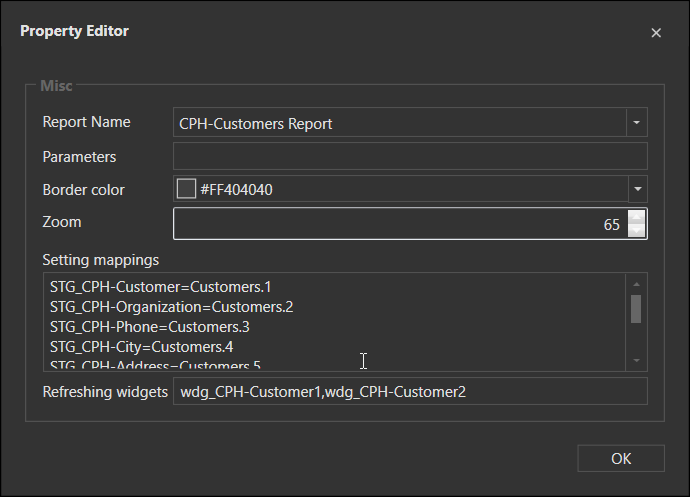Click the STG_CPH-Phone=Customers.3 mapping line
Image resolution: width=690 pixels, height=497 pixels.
click(x=149, y=327)
